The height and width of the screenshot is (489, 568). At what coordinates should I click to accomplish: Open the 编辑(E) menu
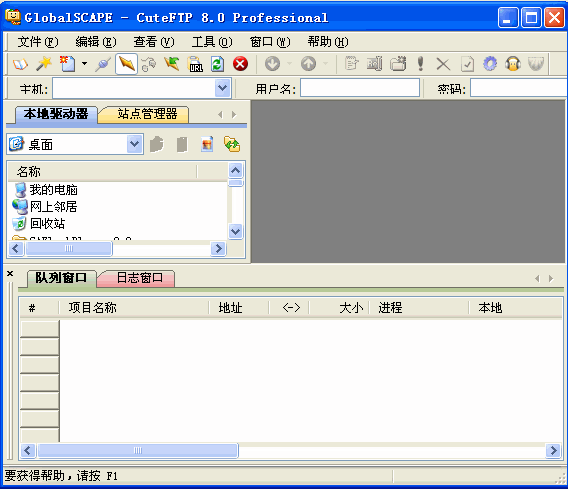96,42
